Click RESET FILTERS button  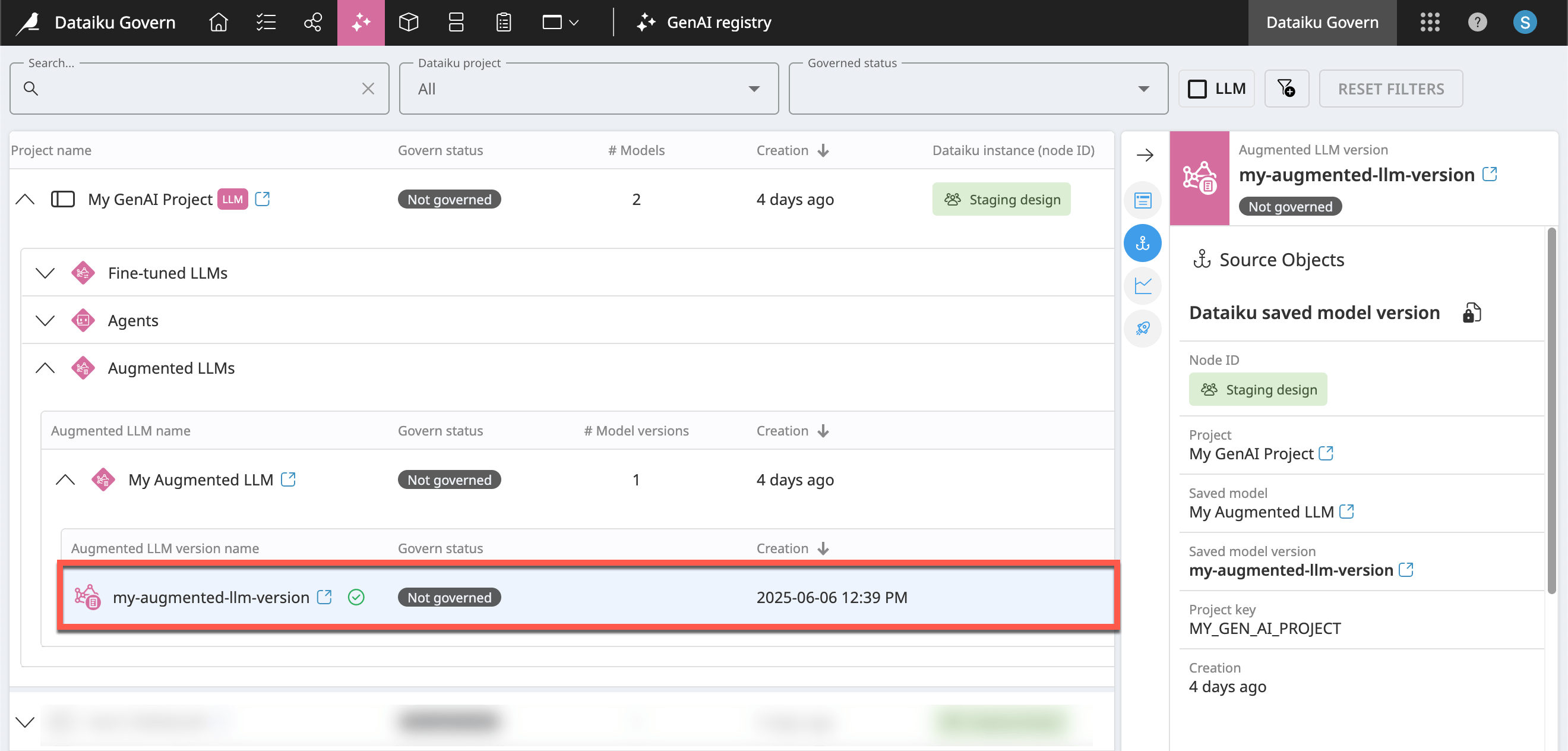coord(1391,89)
